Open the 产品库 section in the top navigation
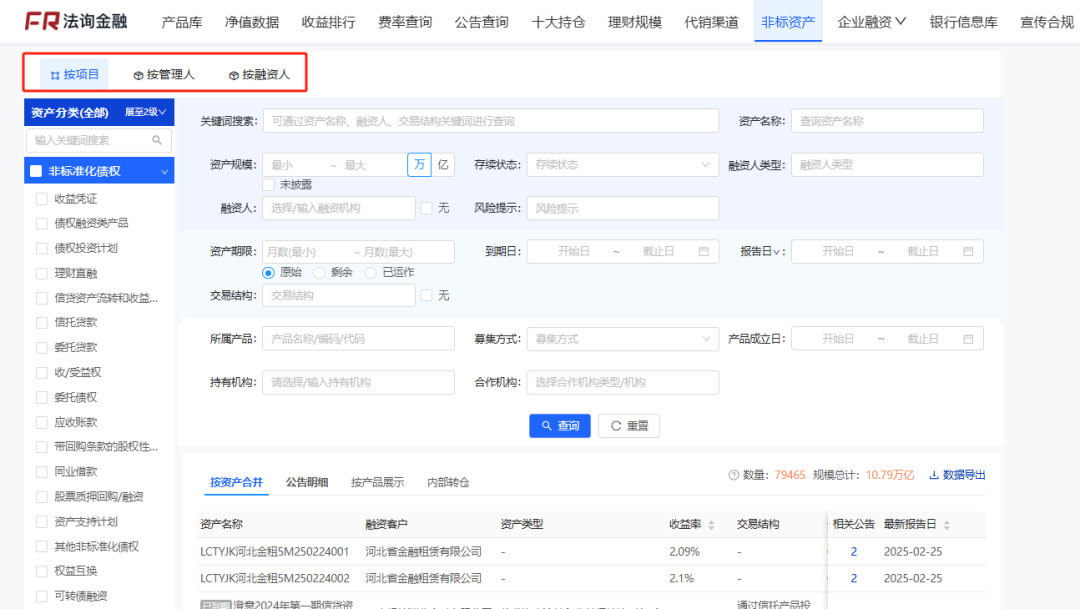The height and width of the screenshot is (609, 1080). pyautogui.click(x=181, y=20)
